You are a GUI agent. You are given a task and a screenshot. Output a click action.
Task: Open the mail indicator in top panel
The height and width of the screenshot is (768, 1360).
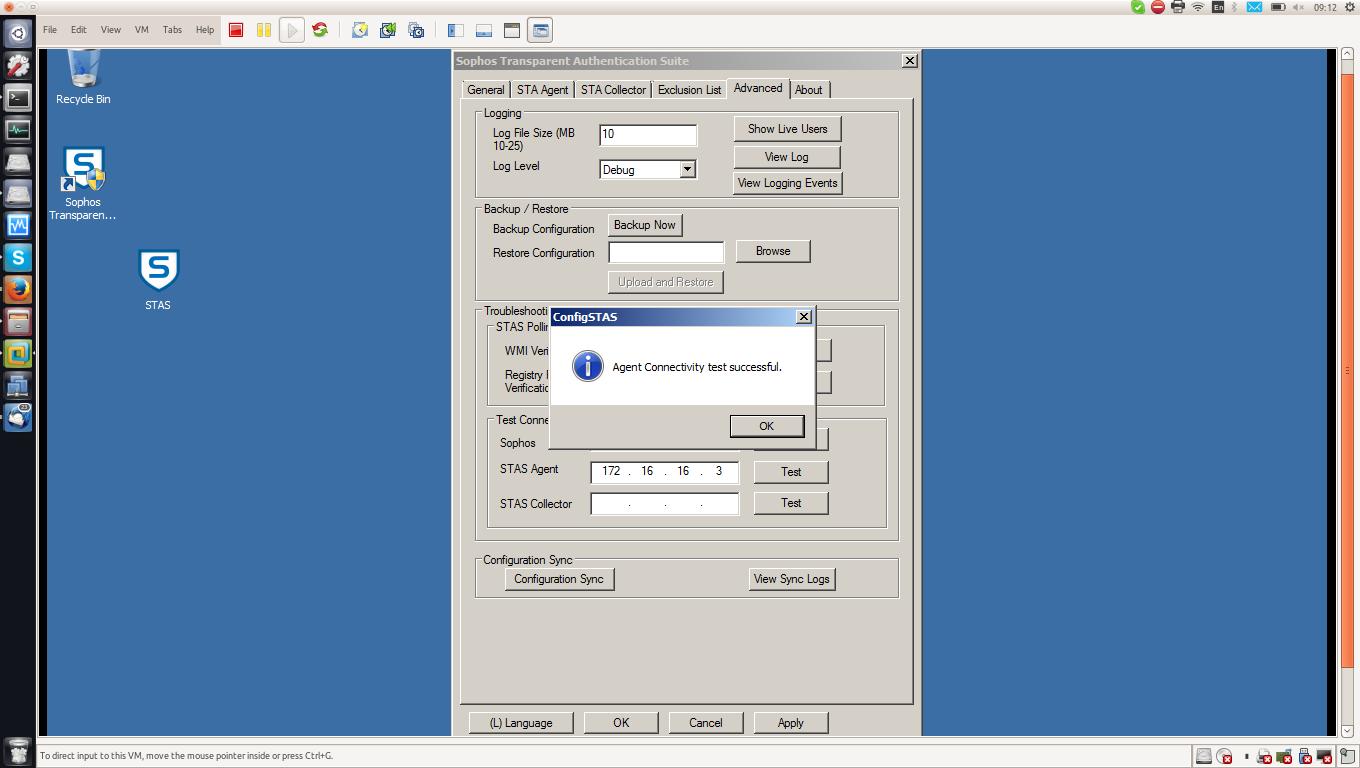1254,7
